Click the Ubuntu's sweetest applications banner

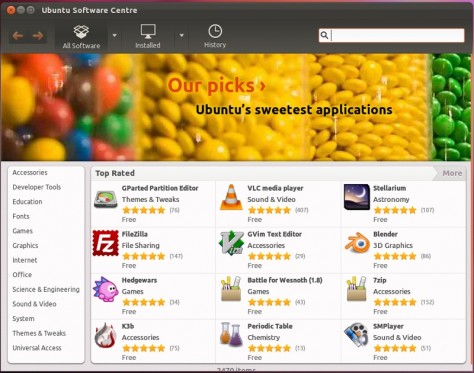(x=294, y=110)
